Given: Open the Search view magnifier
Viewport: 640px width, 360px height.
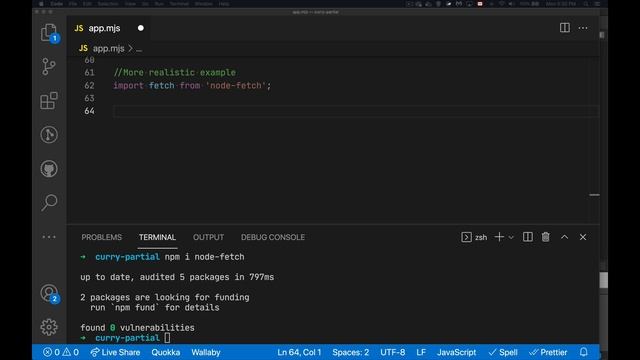Looking at the screenshot, I should [49, 202].
